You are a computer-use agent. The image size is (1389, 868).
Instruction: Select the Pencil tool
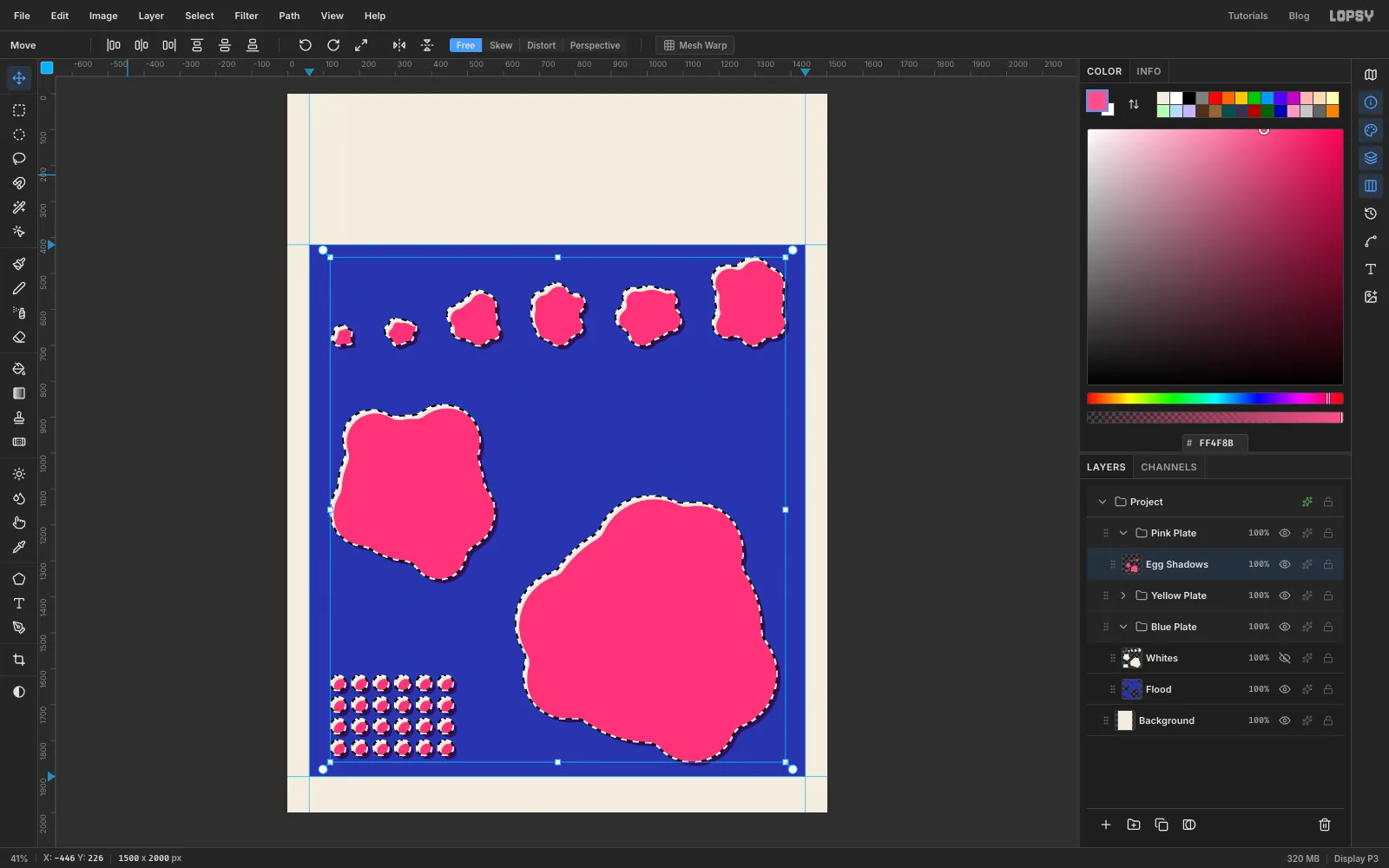[19, 288]
